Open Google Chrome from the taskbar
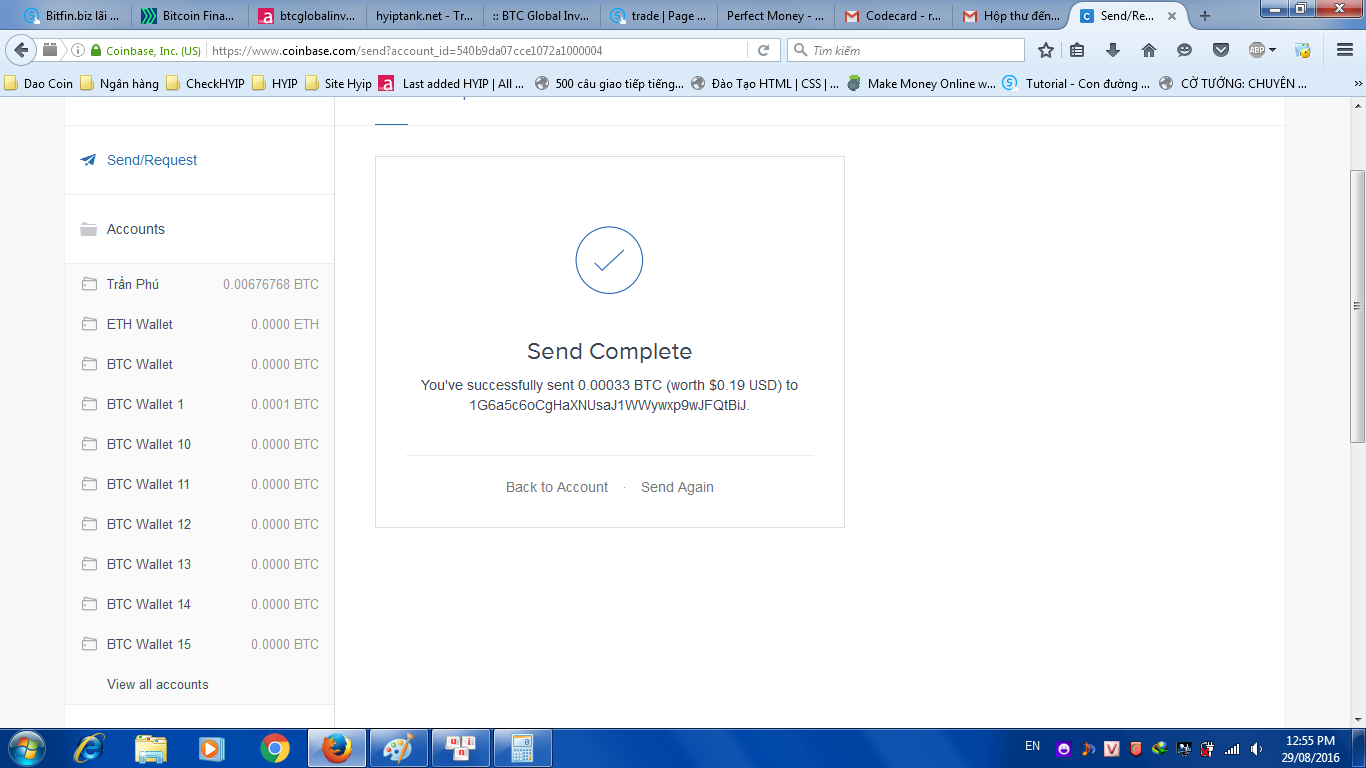Viewport: 1366px width, 768px height. click(274, 748)
